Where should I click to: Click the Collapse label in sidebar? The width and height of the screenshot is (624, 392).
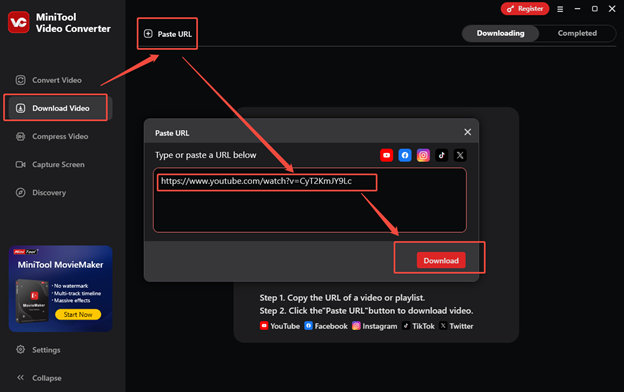click(47, 378)
